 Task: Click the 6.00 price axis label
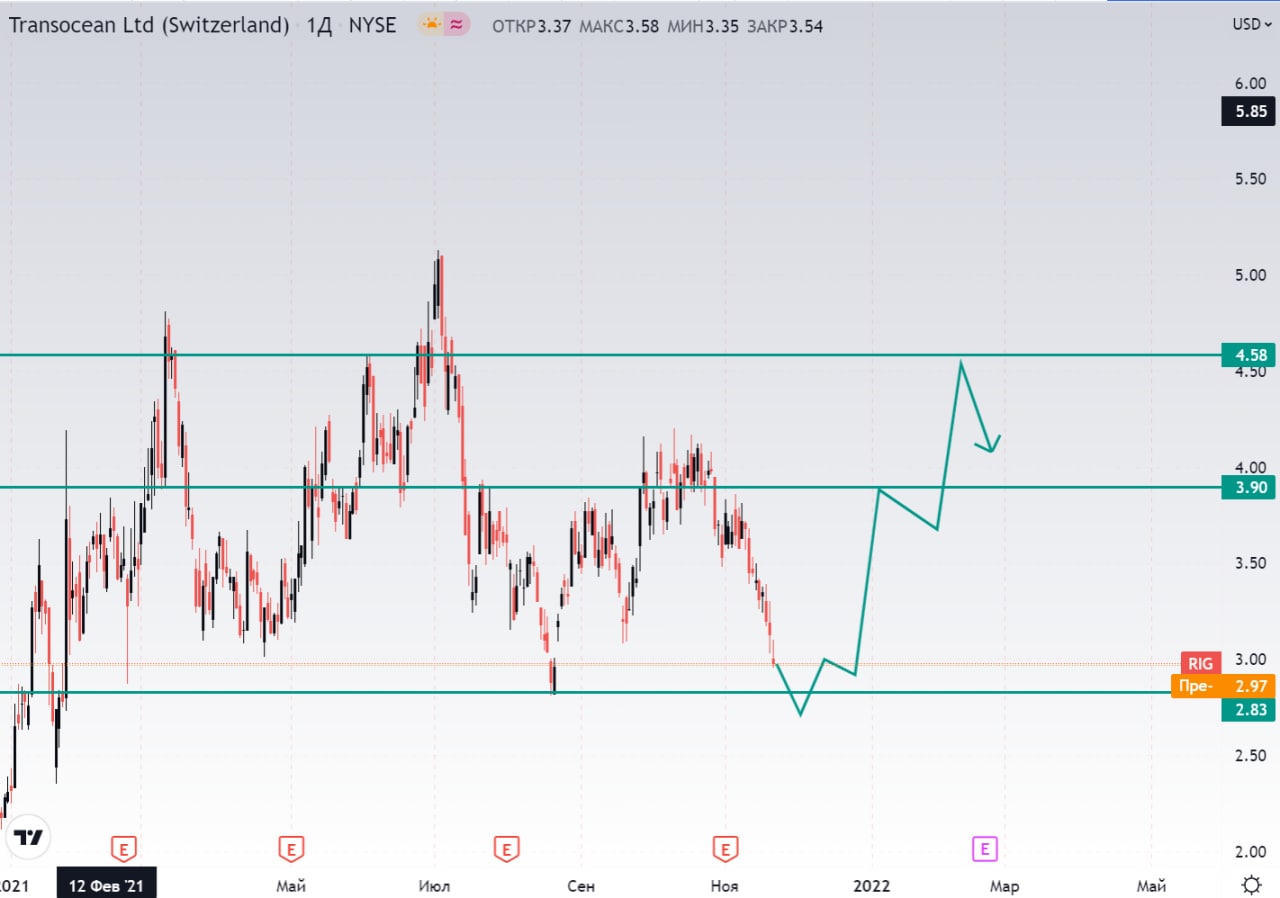click(x=1250, y=83)
